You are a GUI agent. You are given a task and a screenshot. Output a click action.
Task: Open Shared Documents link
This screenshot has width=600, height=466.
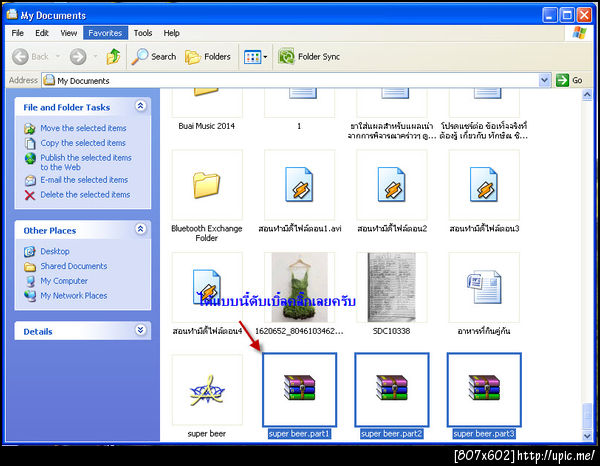(74, 266)
